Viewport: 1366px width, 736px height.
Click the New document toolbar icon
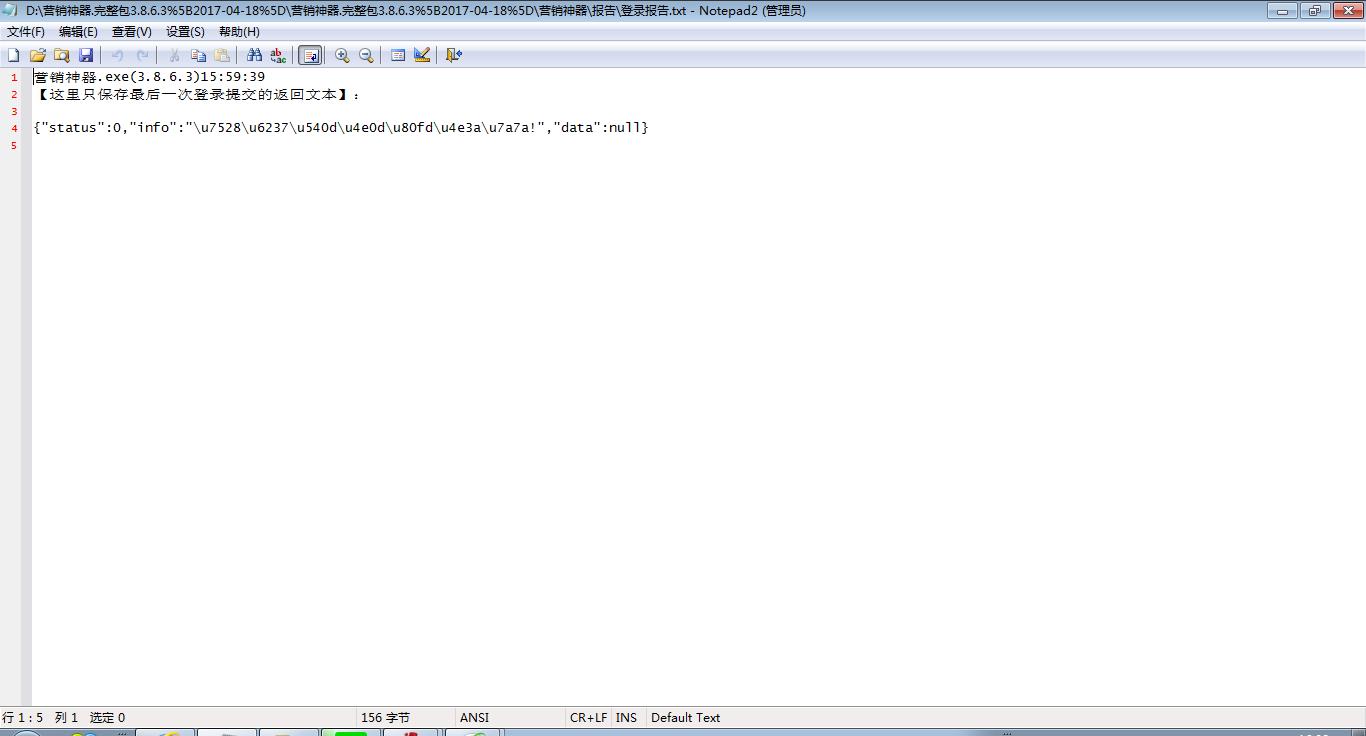14,55
